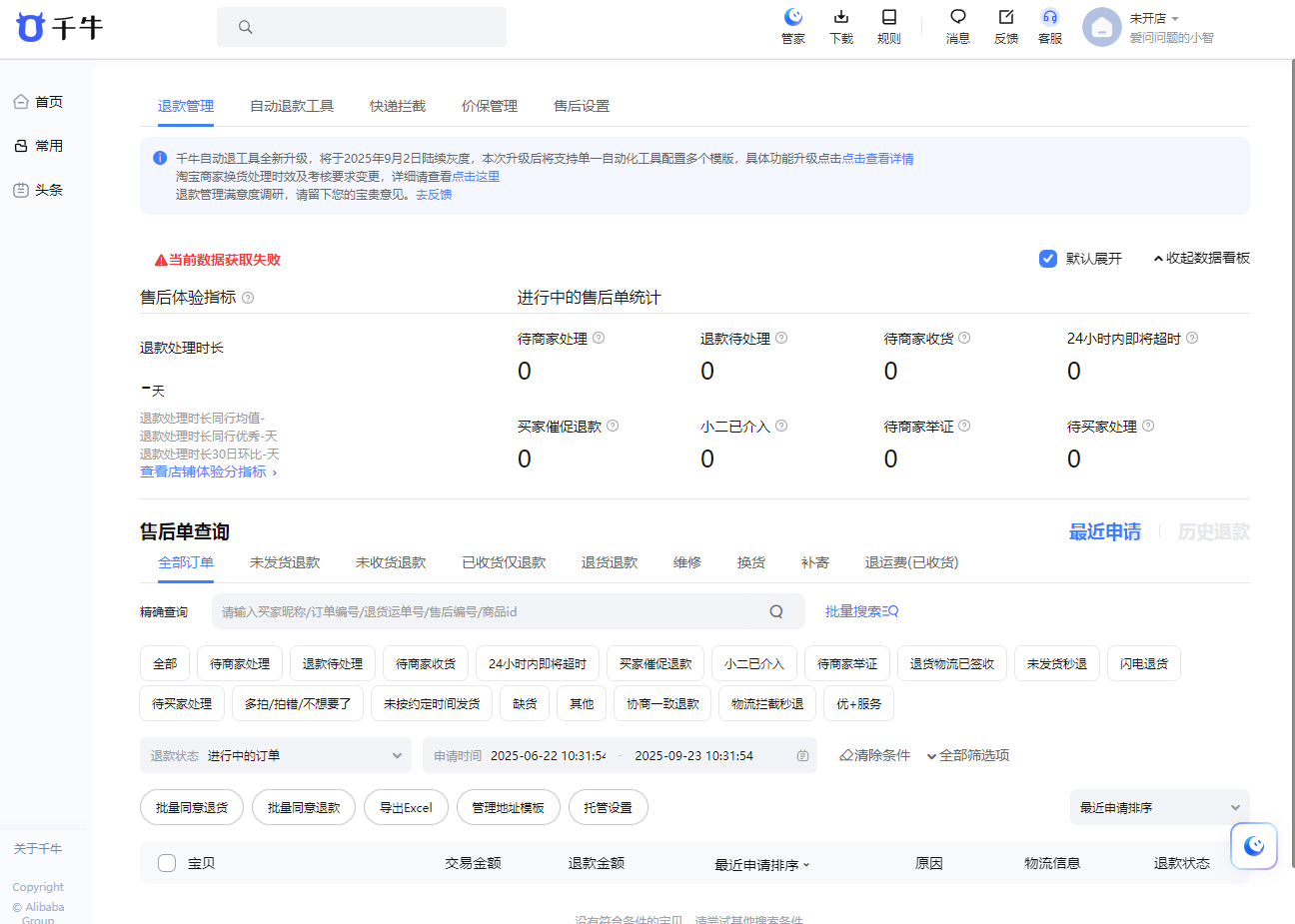The image size is (1295, 924).
Task: Expand 全部筛选项 filters
Action: (968, 755)
